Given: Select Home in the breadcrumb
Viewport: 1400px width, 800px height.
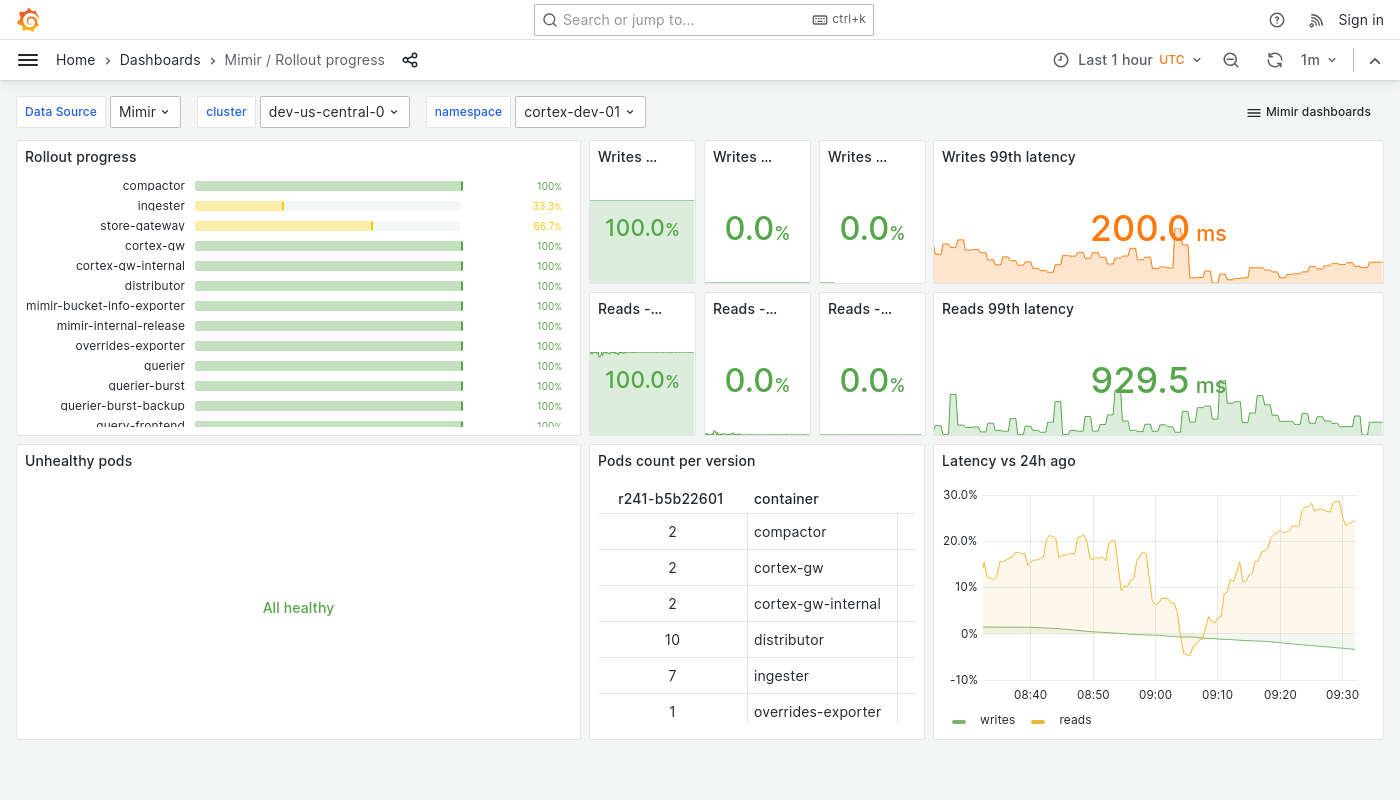Looking at the screenshot, I should (x=75, y=60).
